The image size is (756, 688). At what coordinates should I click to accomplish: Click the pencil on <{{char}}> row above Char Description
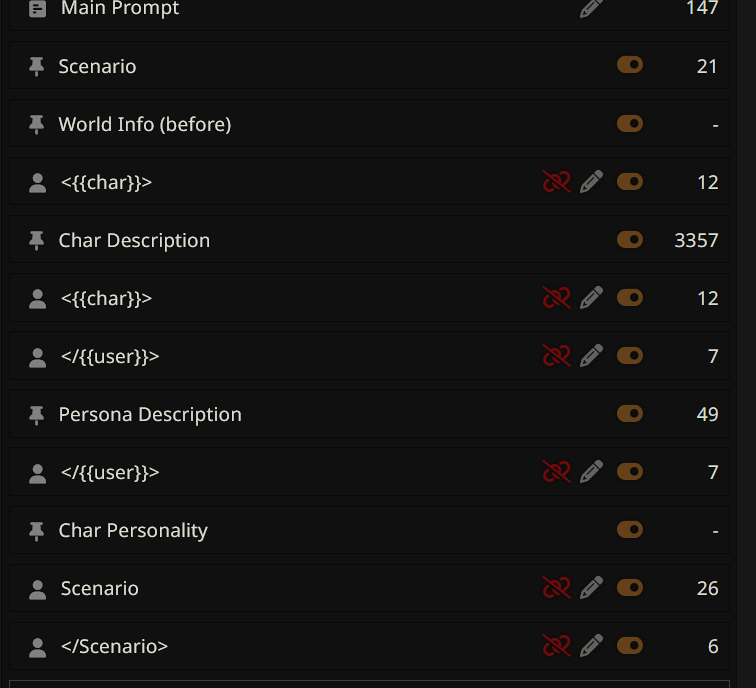(592, 182)
